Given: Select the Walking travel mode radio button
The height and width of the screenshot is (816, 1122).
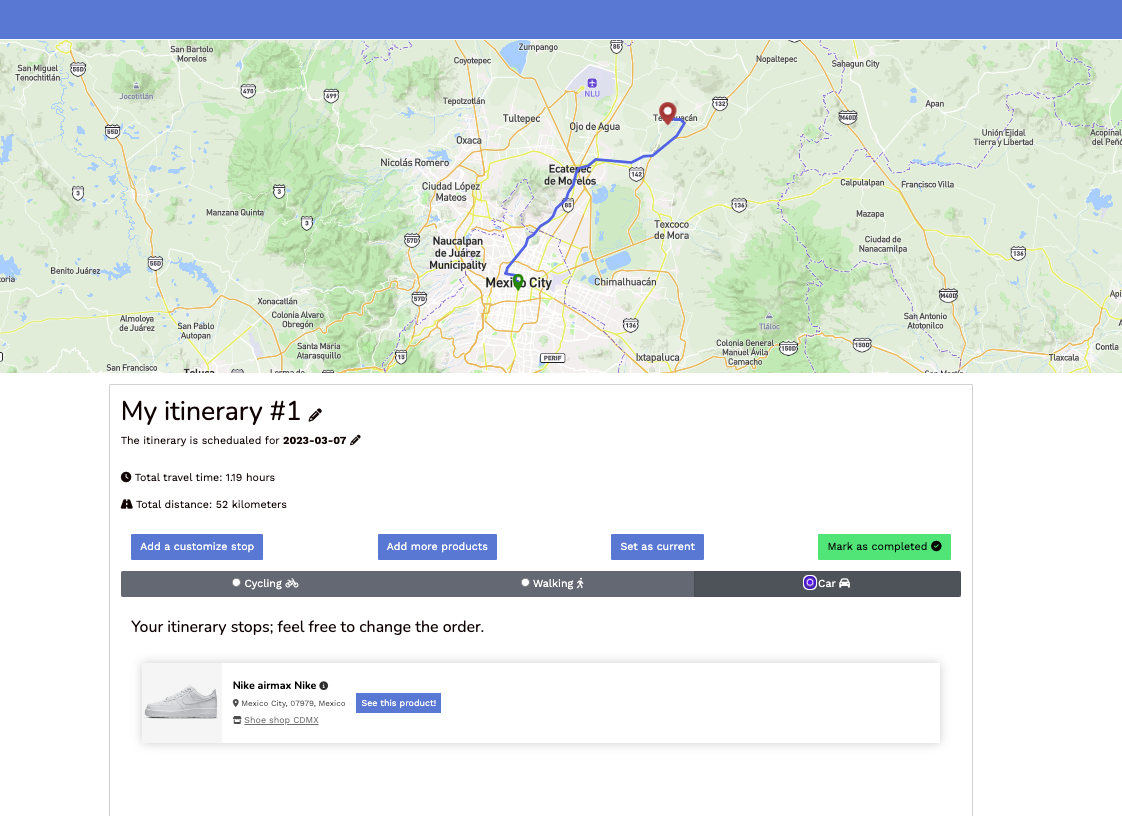Looking at the screenshot, I should (524, 582).
